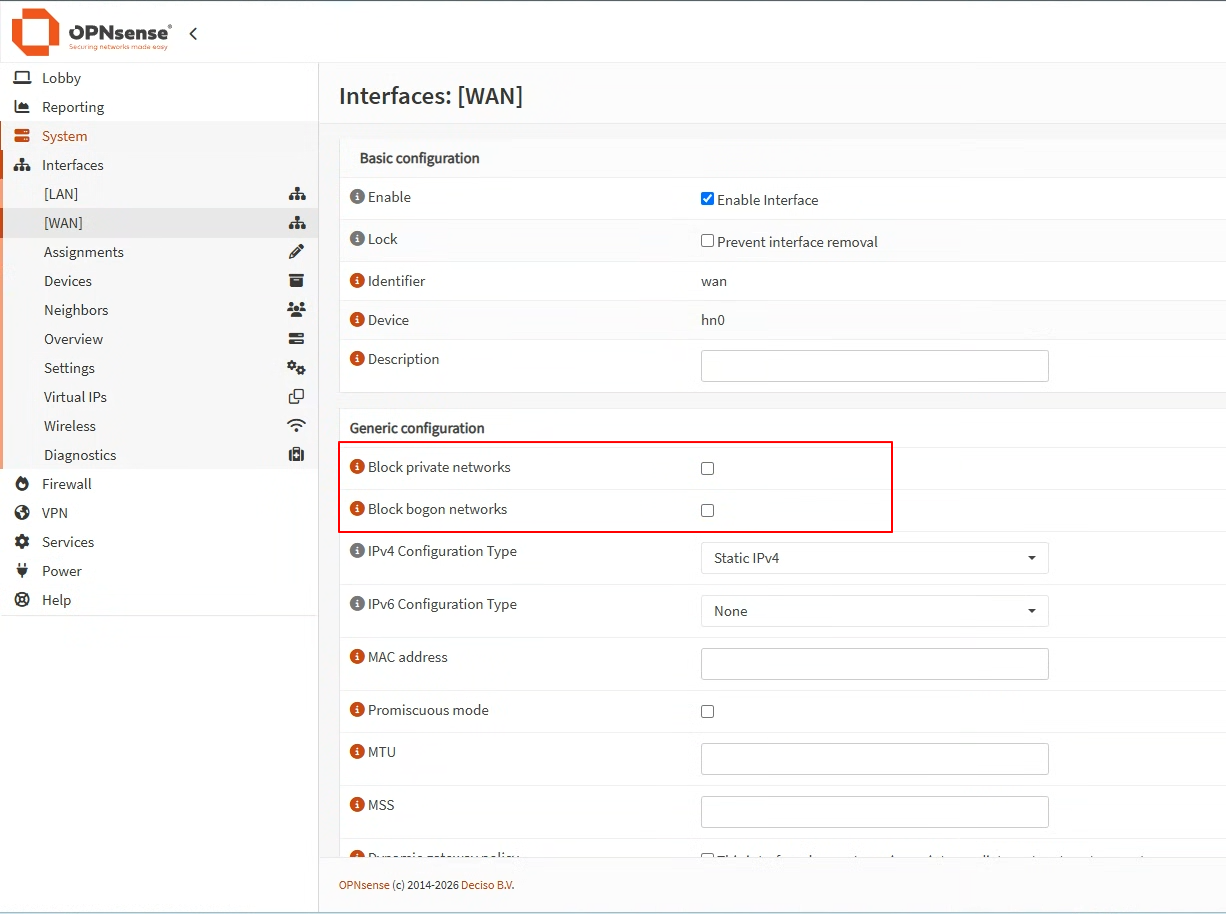Show help info for MTU
Viewport: 1226px width, 914px height.
click(x=357, y=752)
